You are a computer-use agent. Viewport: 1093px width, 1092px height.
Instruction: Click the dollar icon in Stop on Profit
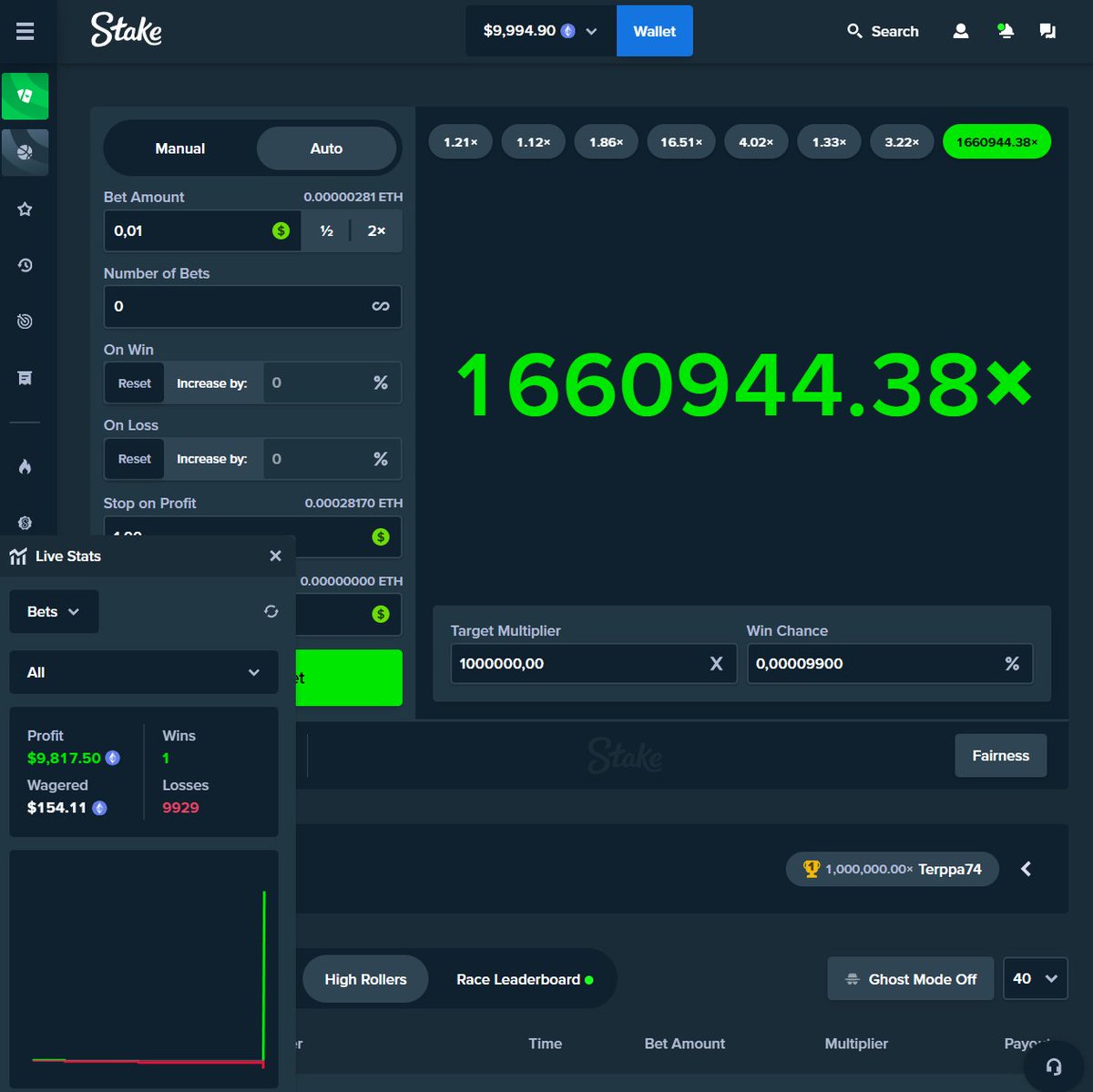click(x=381, y=537)
